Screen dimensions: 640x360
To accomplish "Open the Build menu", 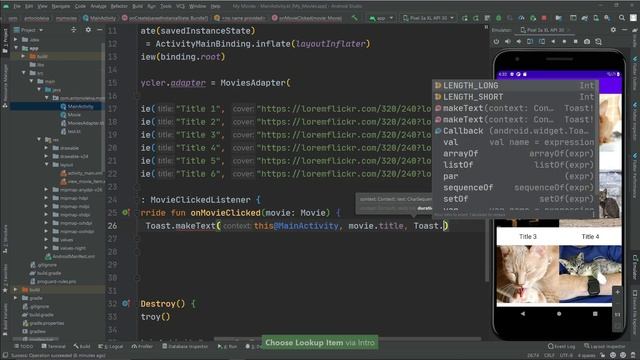I will pos(138,6).
